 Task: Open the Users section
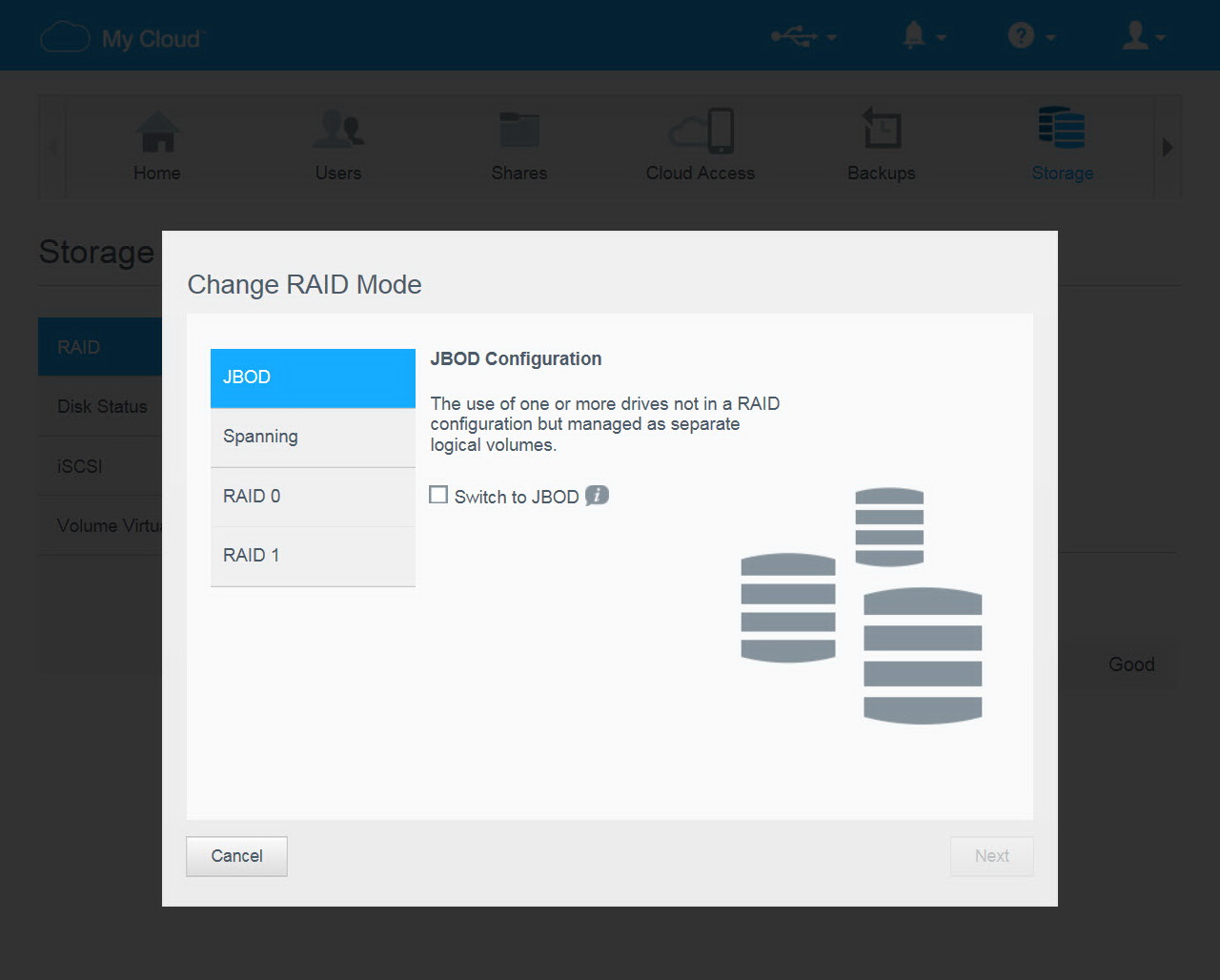(x=338, y=146)
